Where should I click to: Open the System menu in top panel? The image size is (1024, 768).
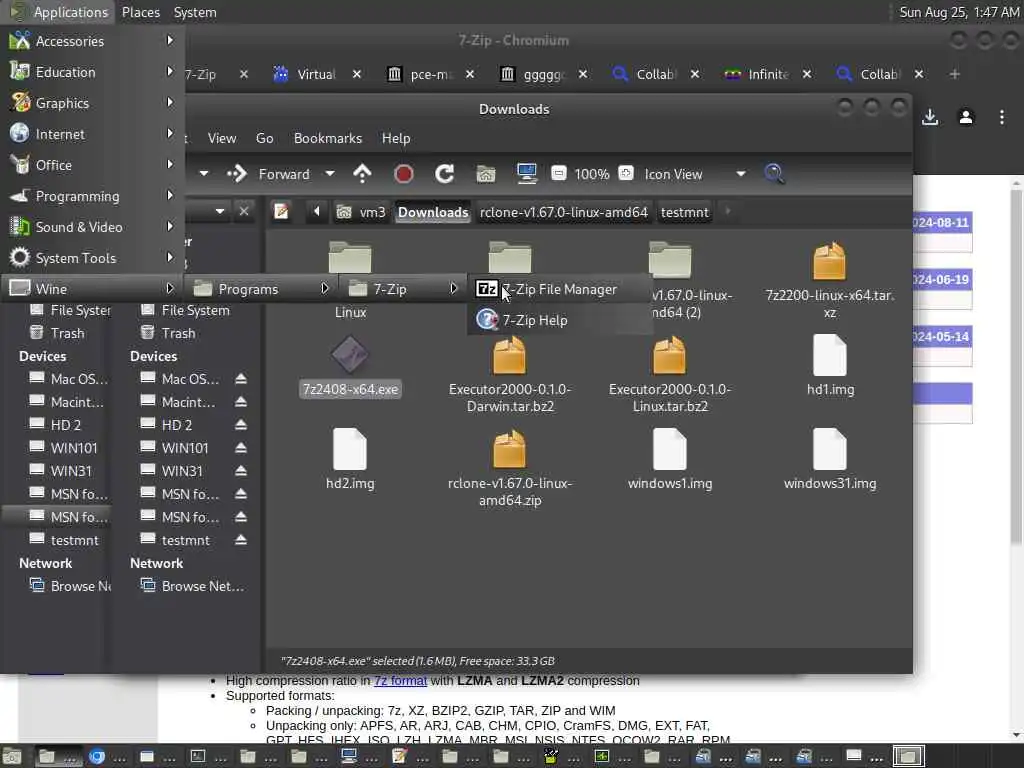coord(195,12)
